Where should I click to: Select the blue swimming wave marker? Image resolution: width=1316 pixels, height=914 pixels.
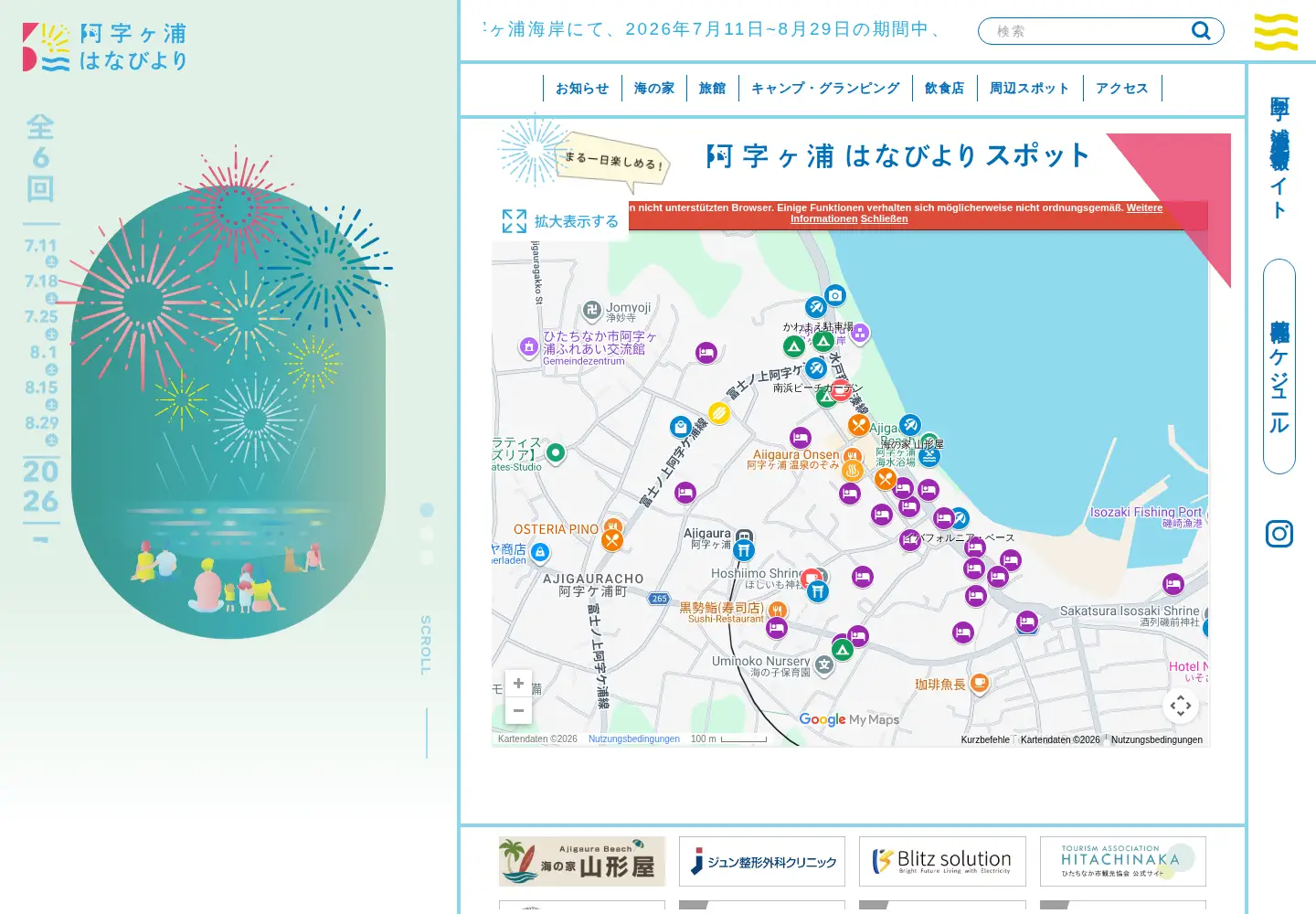point(929,455)
